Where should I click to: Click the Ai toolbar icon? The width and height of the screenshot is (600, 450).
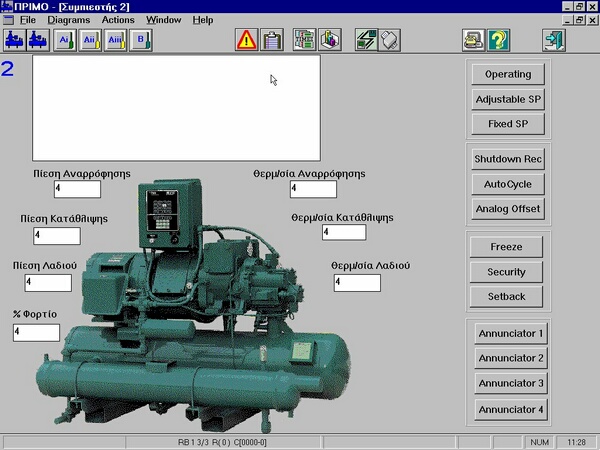tap(64, 40)
